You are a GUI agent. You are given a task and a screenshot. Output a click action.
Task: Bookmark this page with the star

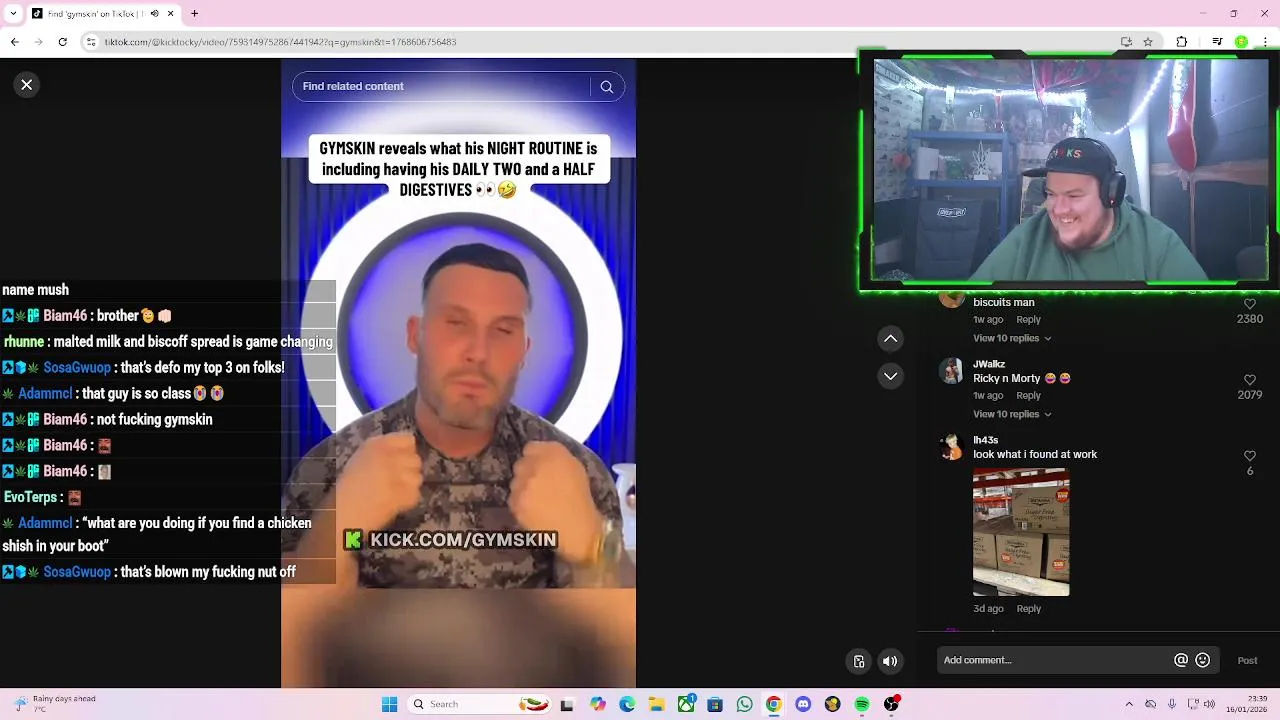pyautogui.click(x=1148, y=42)
